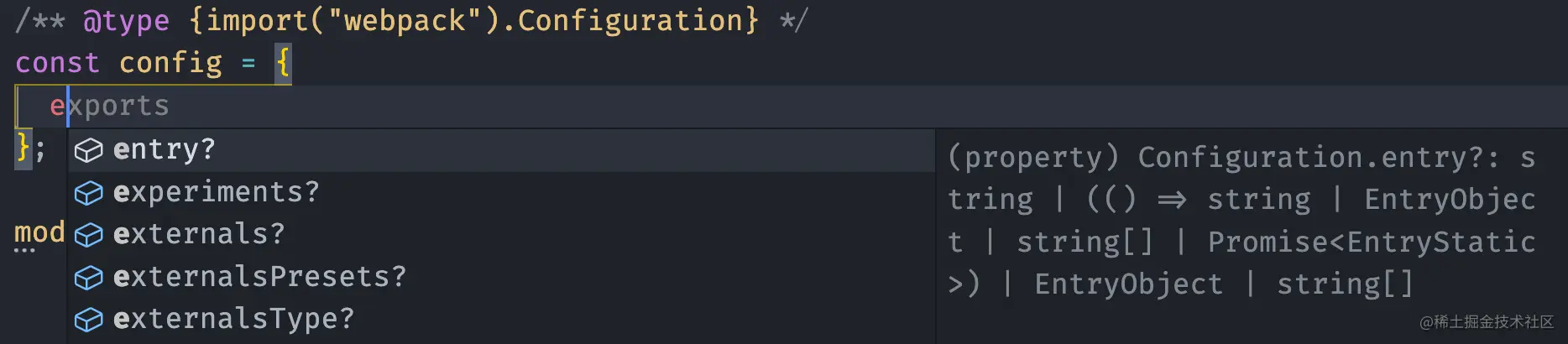The height and width of the screenshot is (344, 1568).
Task: Click the property icon beside entry?
Action: point(88,151)
